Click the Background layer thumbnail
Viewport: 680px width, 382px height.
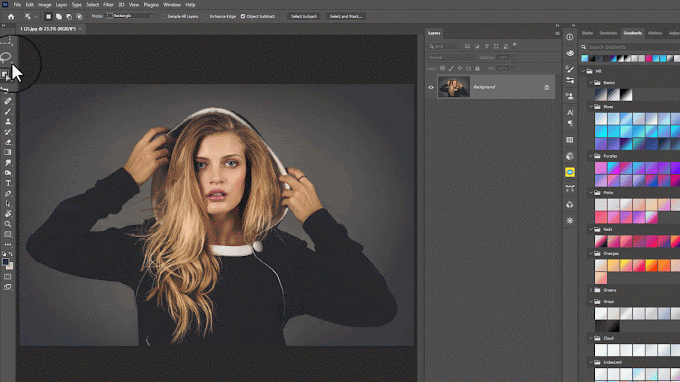(454, 87)
